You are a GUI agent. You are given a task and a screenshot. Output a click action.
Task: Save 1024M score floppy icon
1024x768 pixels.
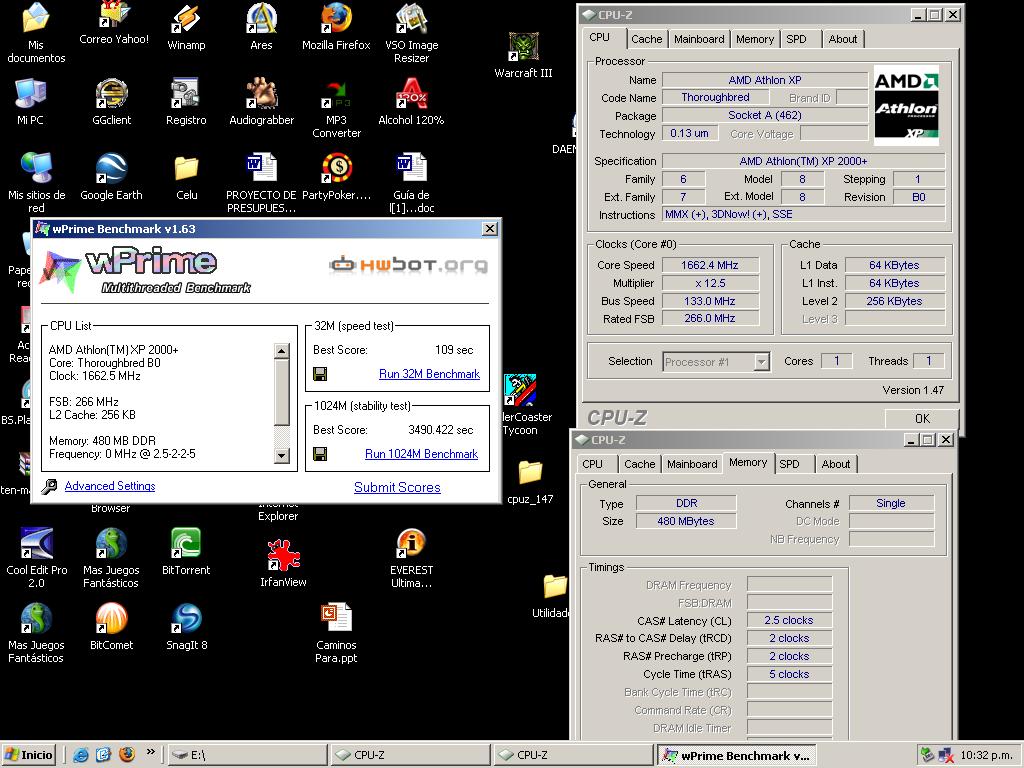[320, 454]
